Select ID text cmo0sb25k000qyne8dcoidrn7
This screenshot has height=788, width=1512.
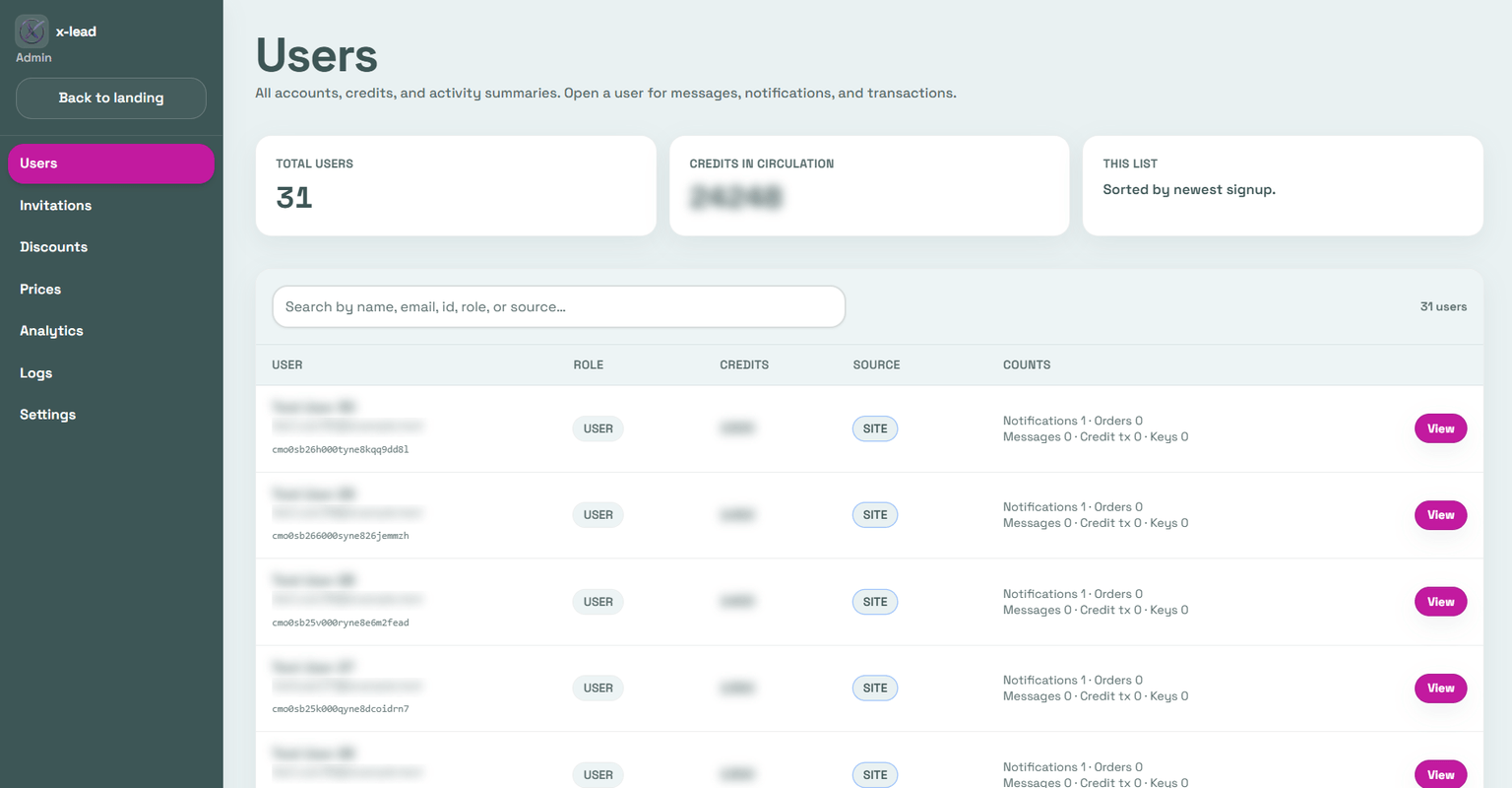click(341, 709)
